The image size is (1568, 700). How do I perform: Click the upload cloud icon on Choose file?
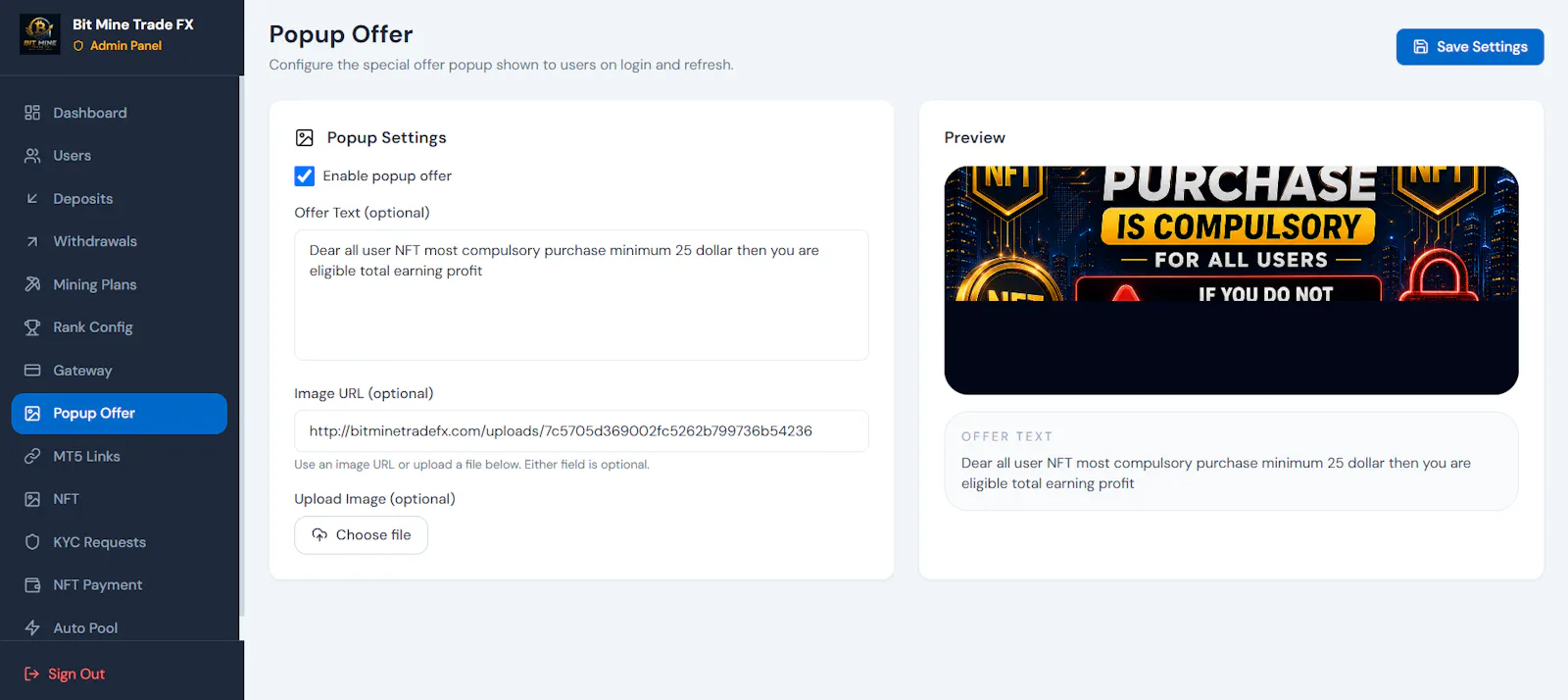pyautogui.click(x=319, y=535)
